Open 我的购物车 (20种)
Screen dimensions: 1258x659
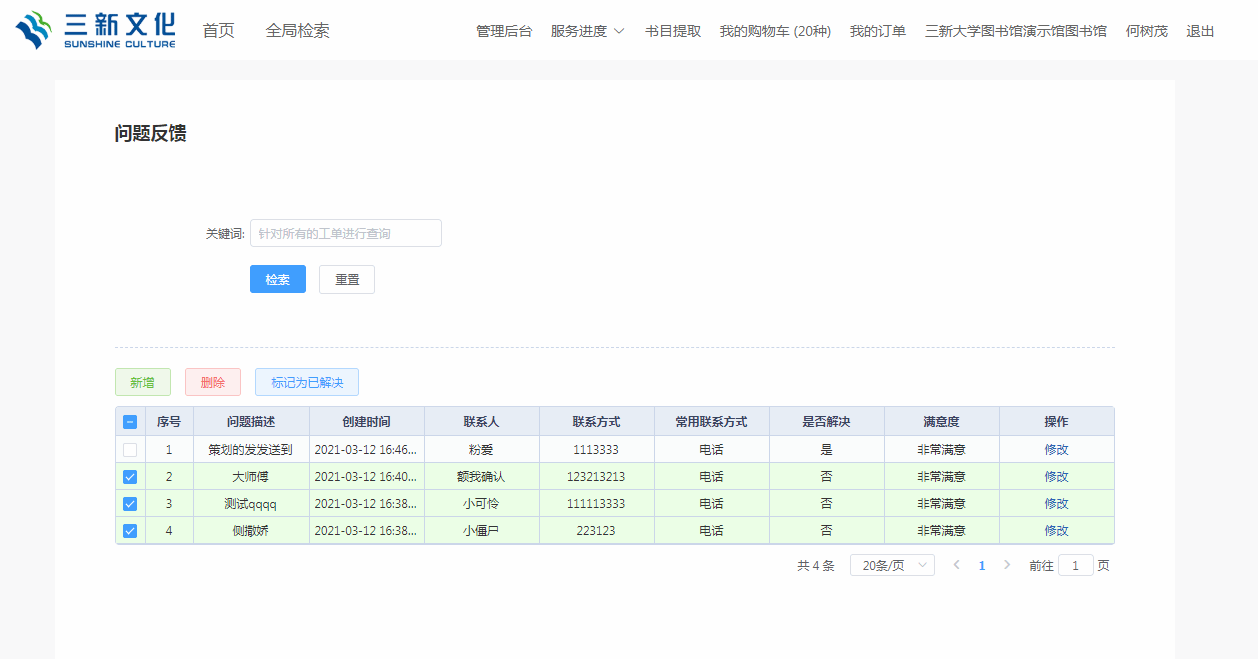[x=775, y=31]
